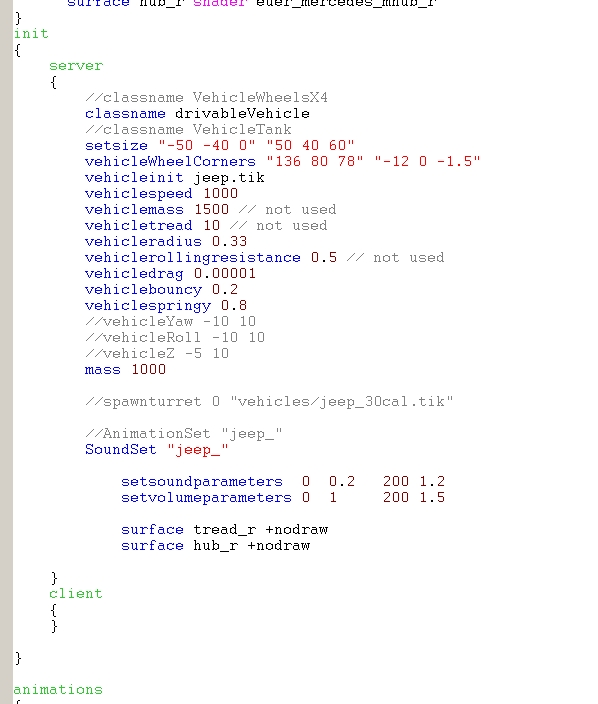Click the 'client' block keyword
This screenshot has height=704, width=598.
76,594
